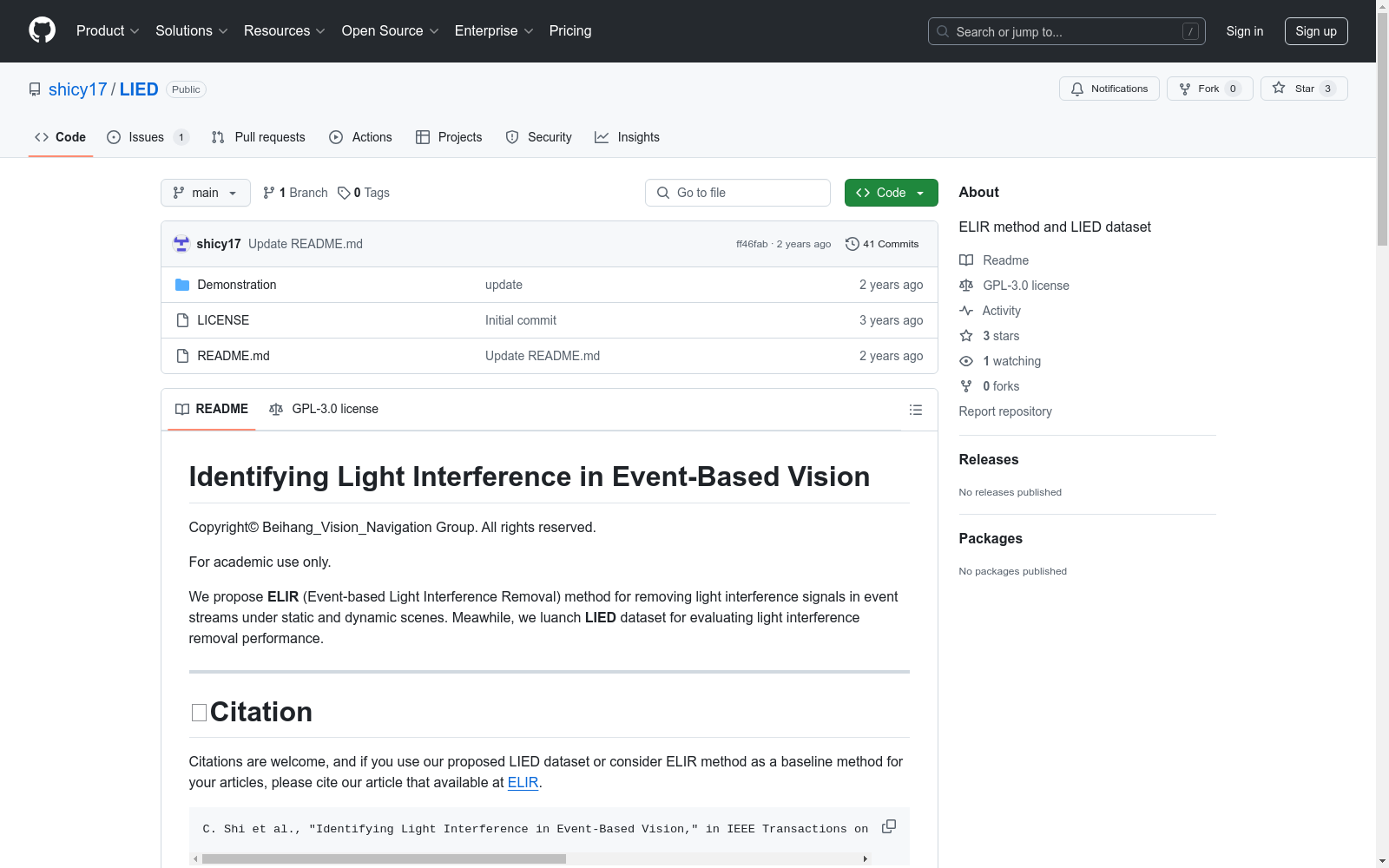The image size is (1389, 868).
Task: Click the README.md file icon
Action: (182, 356)
